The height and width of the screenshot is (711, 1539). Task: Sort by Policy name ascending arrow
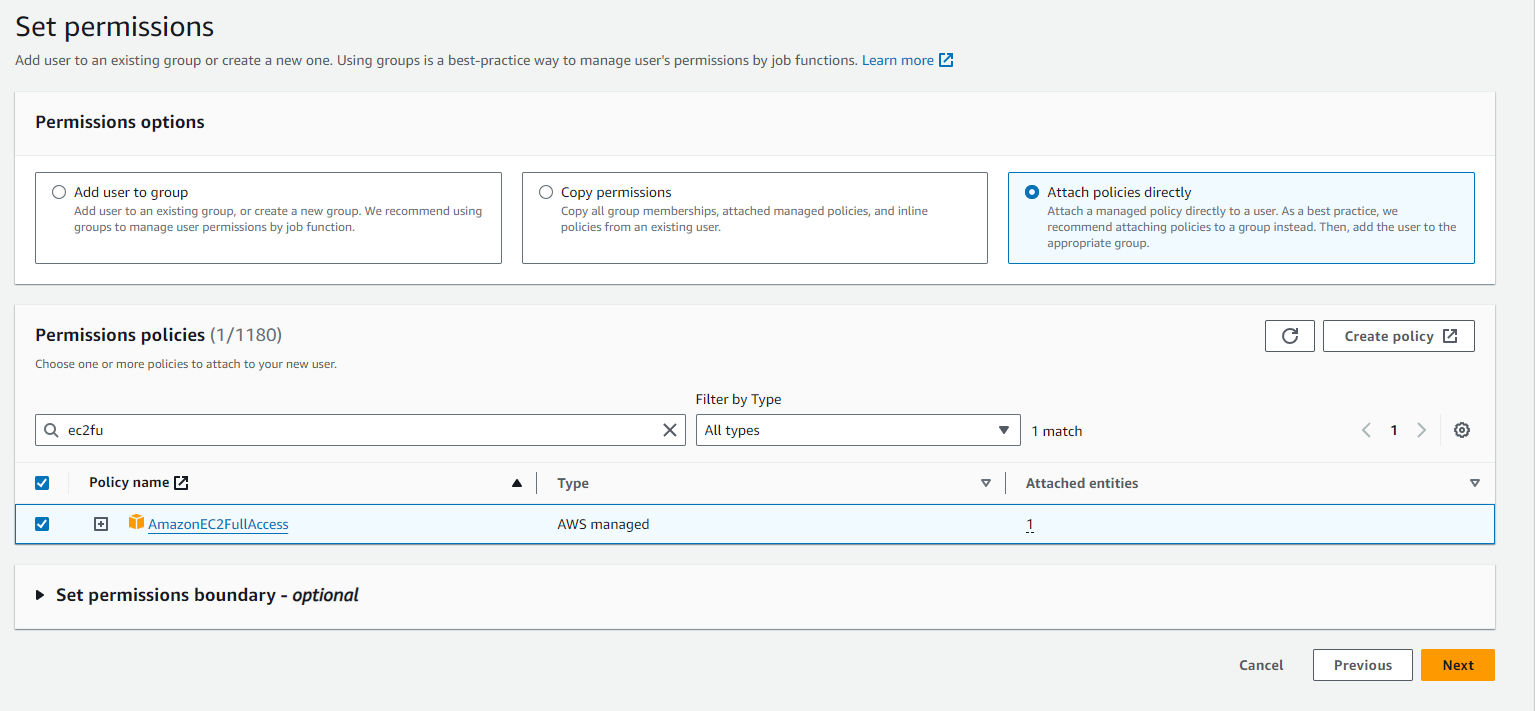pos(516,484)
